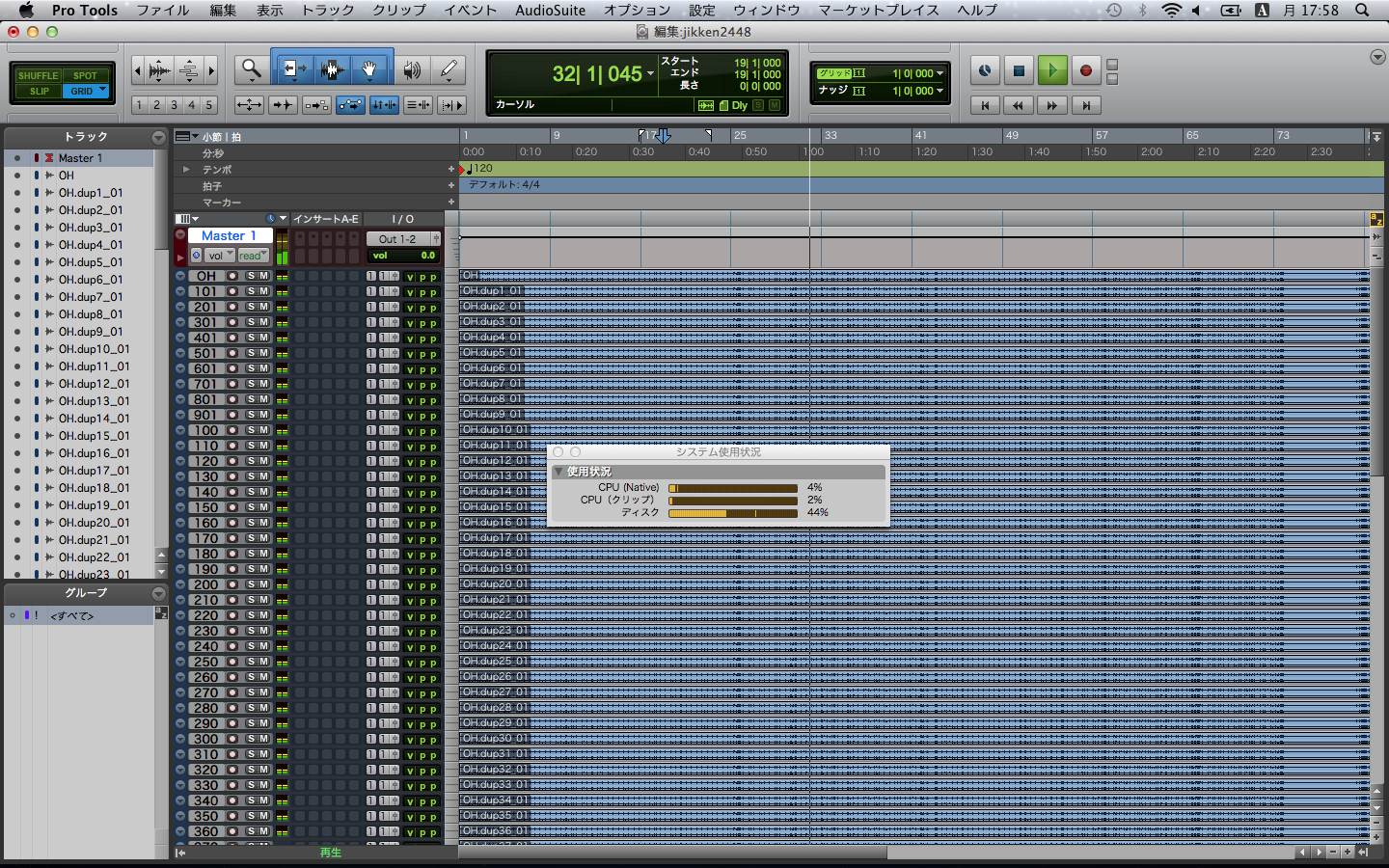The height and width of the screenshot is (868, 1389).
Task: Select the Trim tool
Action: click(x=293, y=69)
